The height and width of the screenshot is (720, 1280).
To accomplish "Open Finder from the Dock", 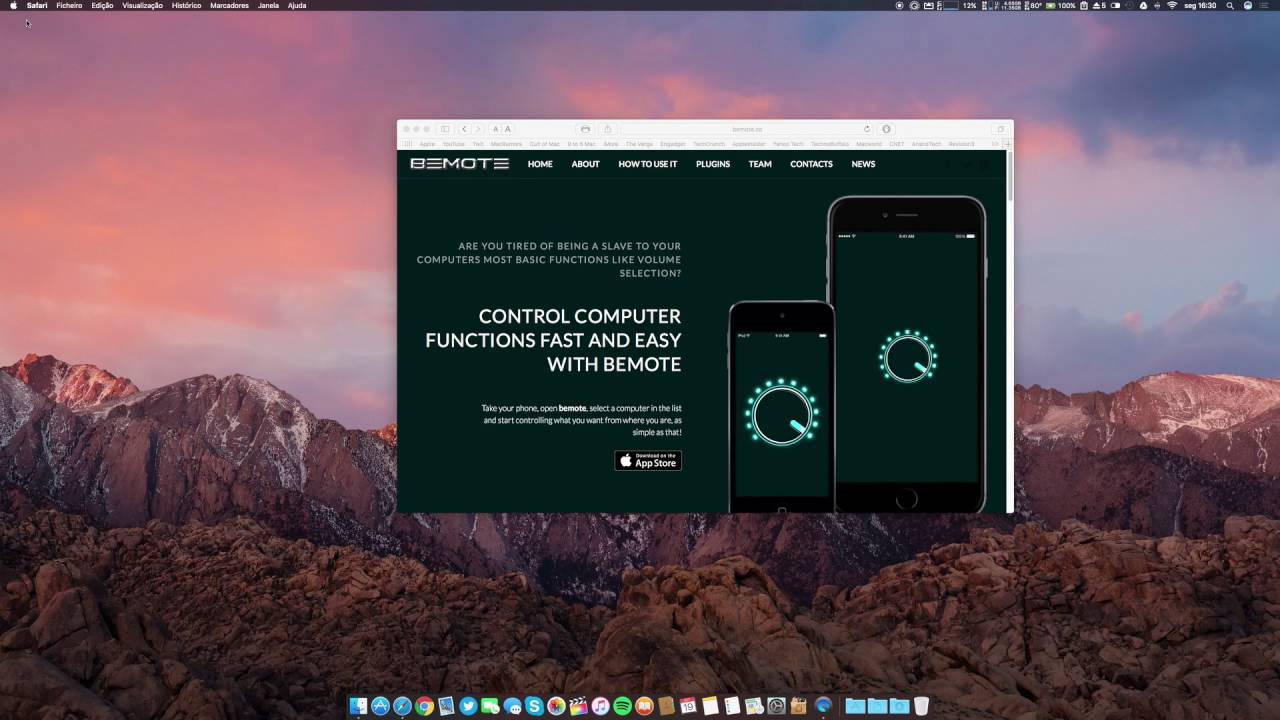I will pos(359,706).
